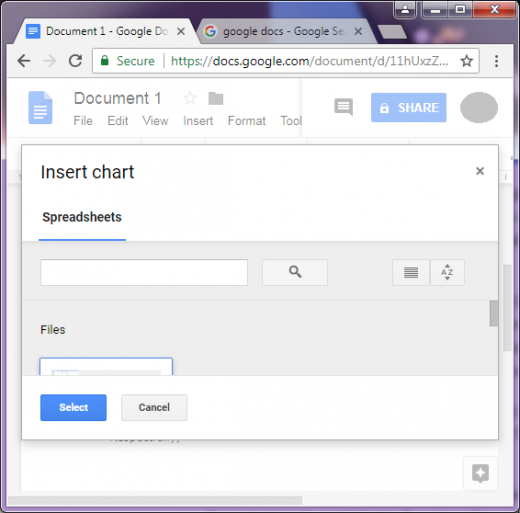The width and height of the screenshot is (520, 513).
Task: Select the Spreadsheets tab
Action: click(x=82, y=217)
